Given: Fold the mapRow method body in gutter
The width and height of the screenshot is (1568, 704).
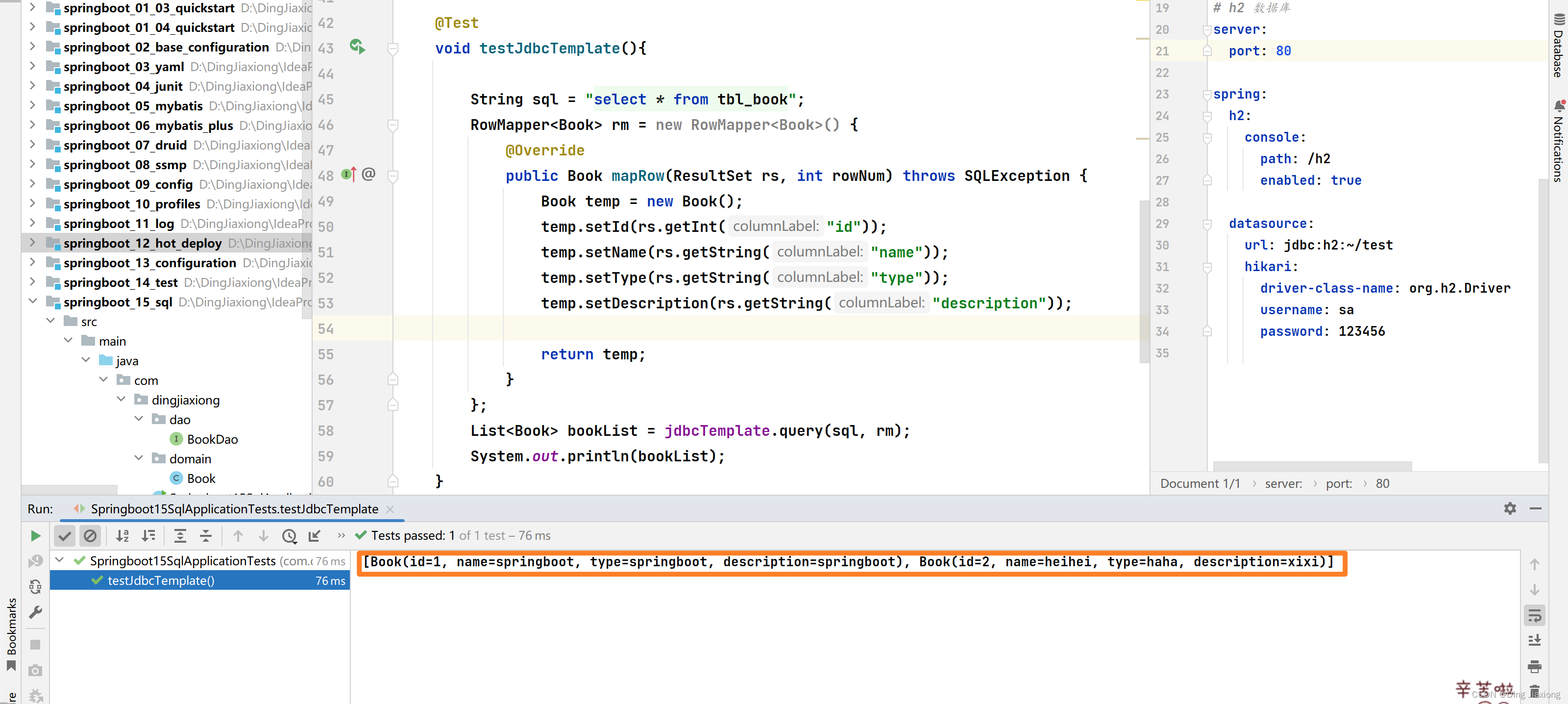Looking at the screenshot, I should click(x=393, y=176).
